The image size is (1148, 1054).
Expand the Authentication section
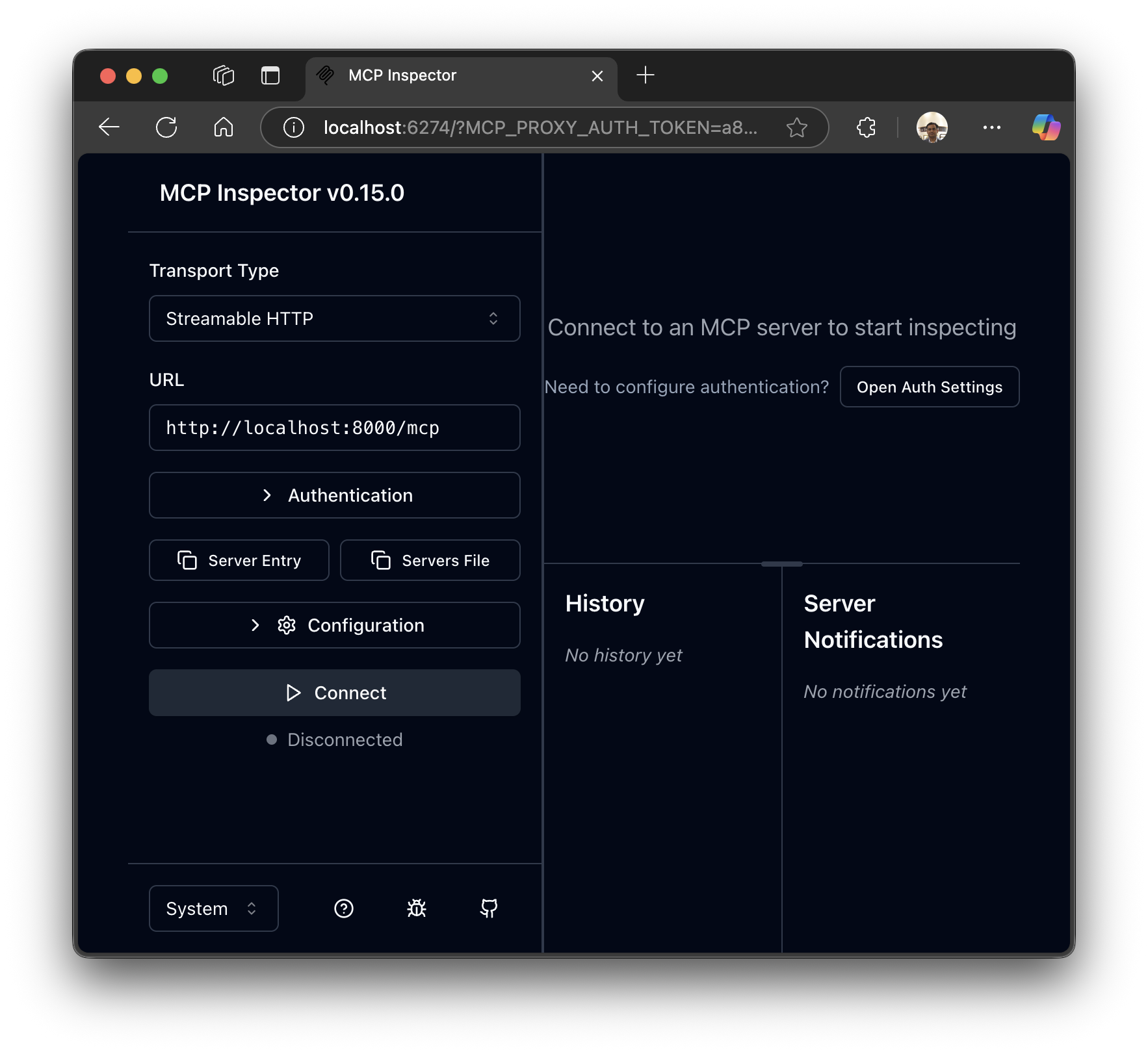click(x=334, y=495)
